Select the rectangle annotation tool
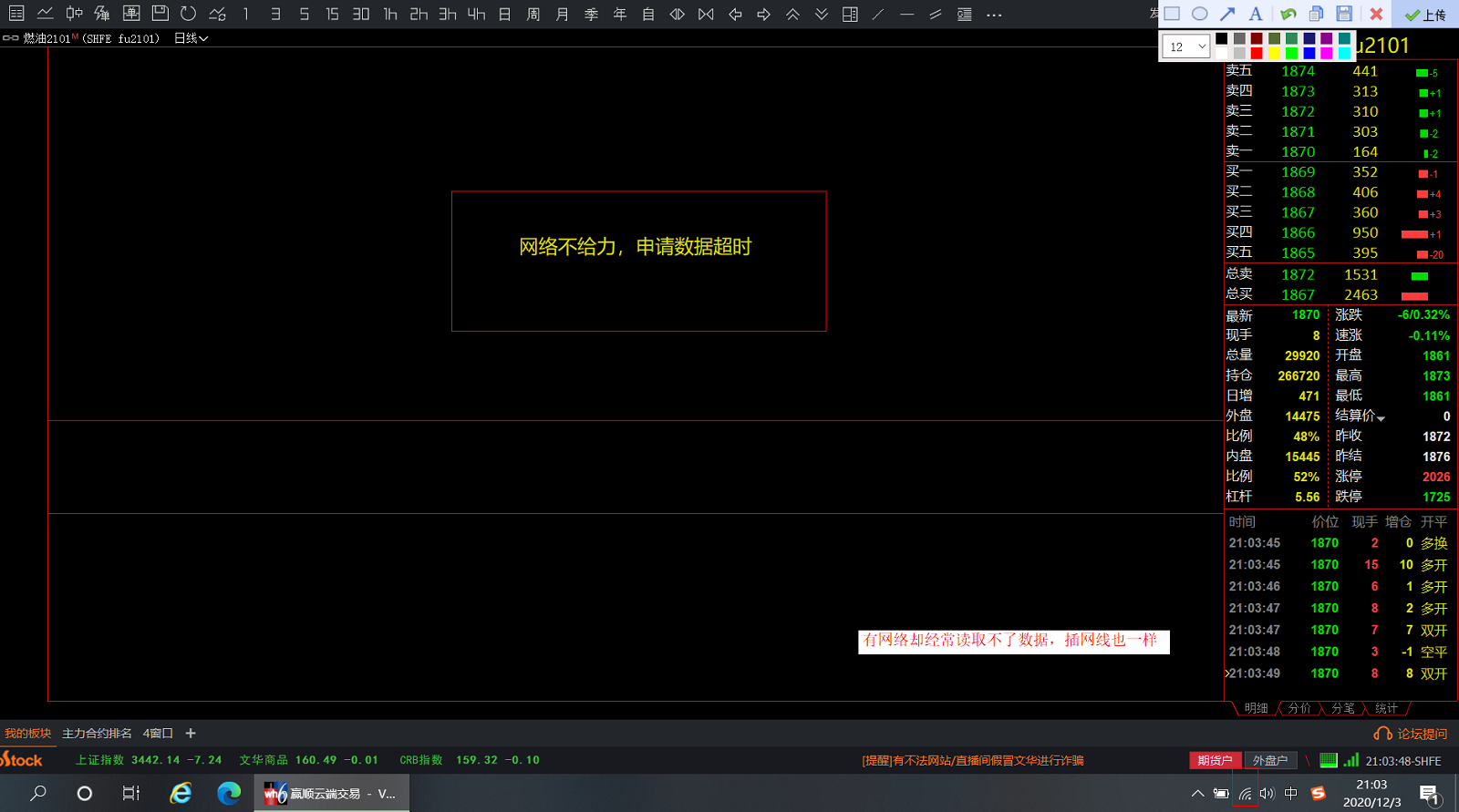Image resolution: width=1459 pixels, height=812 pixels. tap(1172, 14)
